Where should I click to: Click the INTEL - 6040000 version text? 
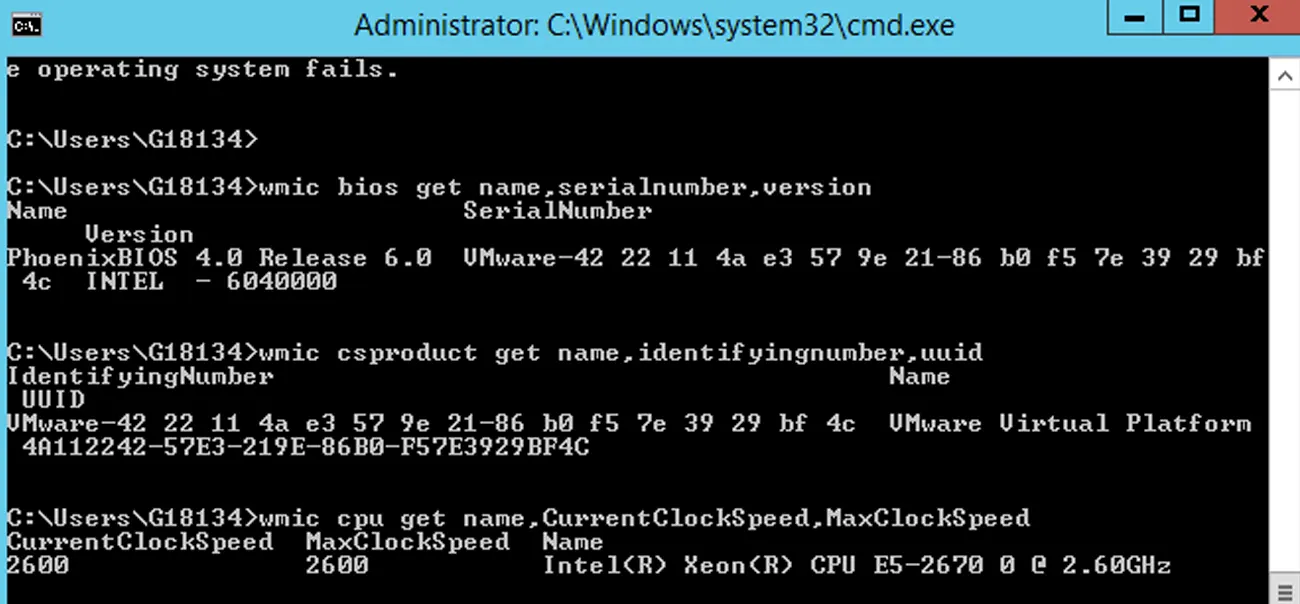coord(211,282)
